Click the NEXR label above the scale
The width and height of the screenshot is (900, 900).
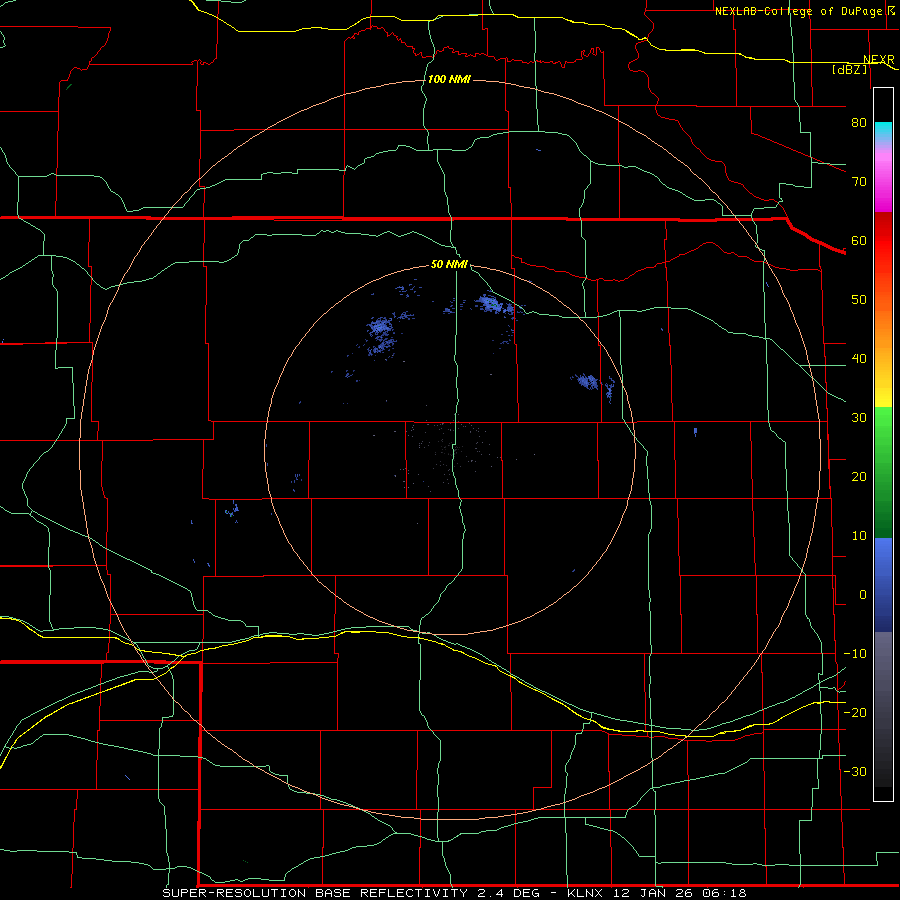[x=879, y=60]
